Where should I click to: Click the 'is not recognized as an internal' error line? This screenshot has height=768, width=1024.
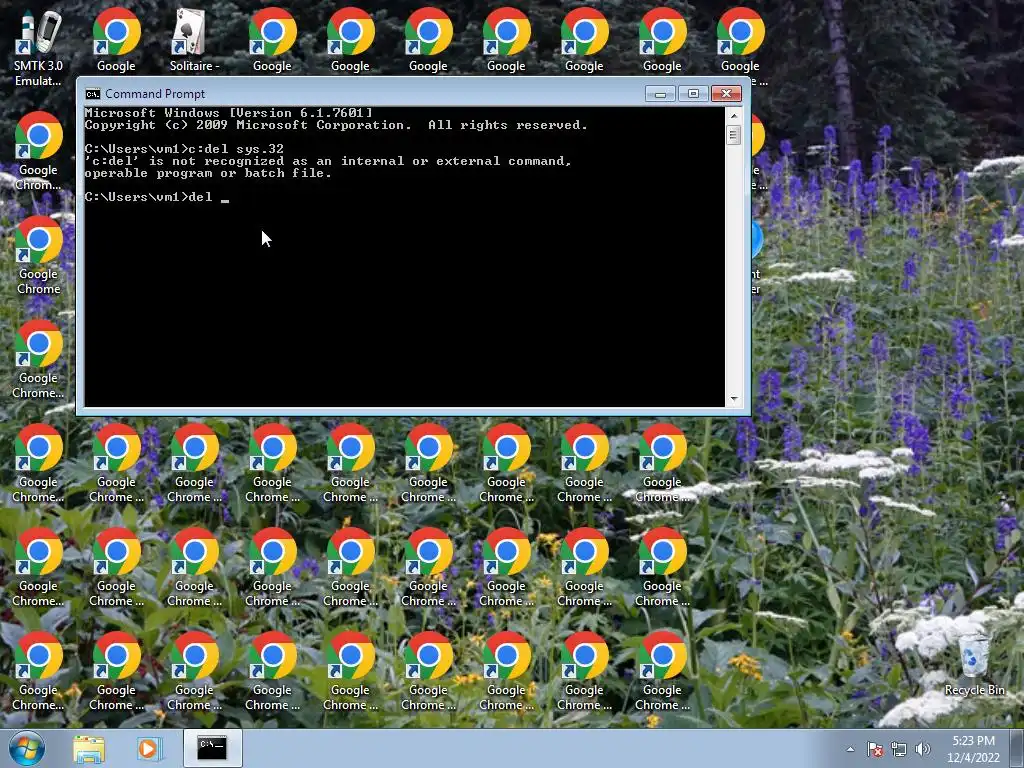[328, 161]
